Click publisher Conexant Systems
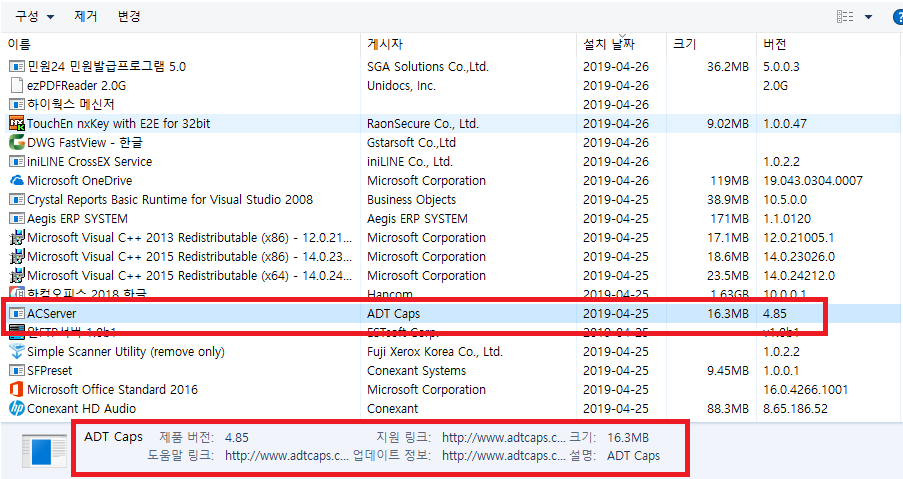This screenshot has height=479, width=903. 416,371
